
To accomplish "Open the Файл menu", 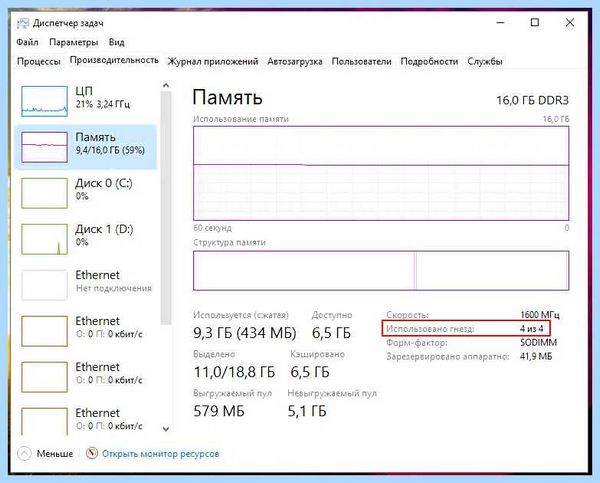I will [27, 42].
